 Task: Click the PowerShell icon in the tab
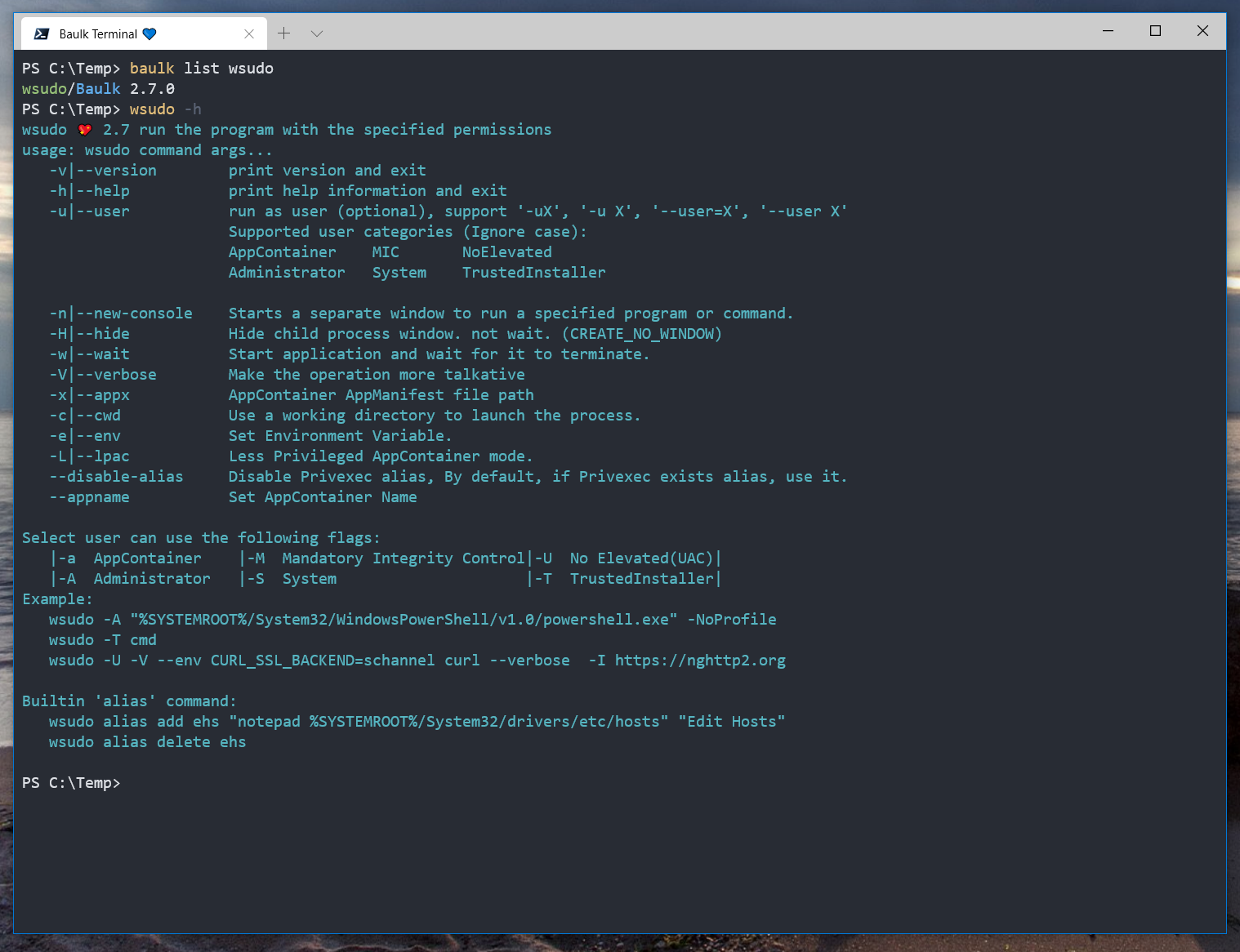pyautogui.click(x=41, y=33)
